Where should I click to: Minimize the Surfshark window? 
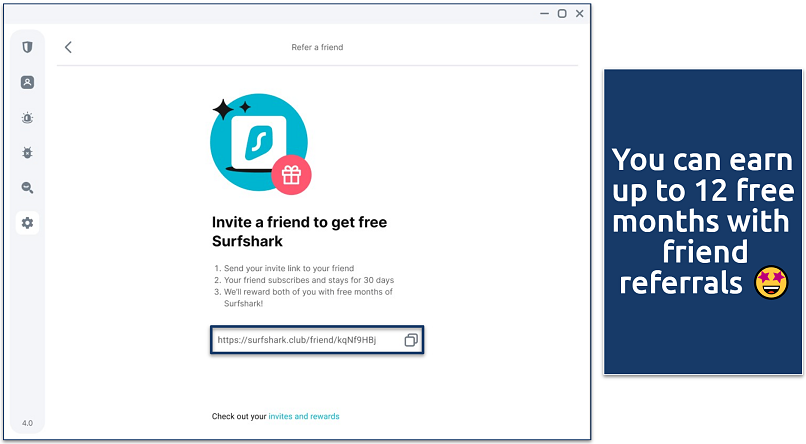click(544, 14)
